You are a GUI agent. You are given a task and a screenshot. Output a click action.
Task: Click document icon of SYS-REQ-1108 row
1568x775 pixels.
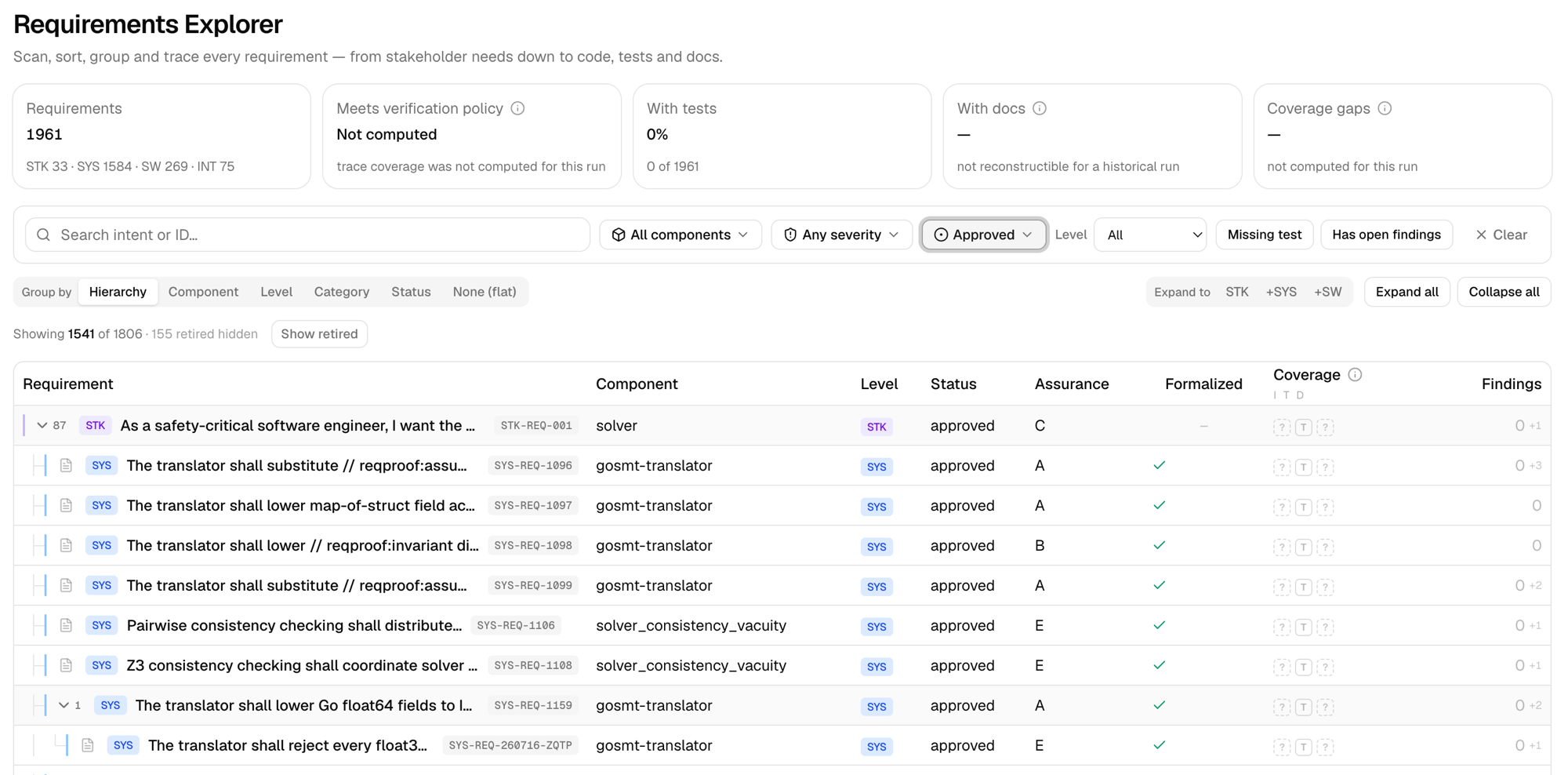[x=67, y=665]
